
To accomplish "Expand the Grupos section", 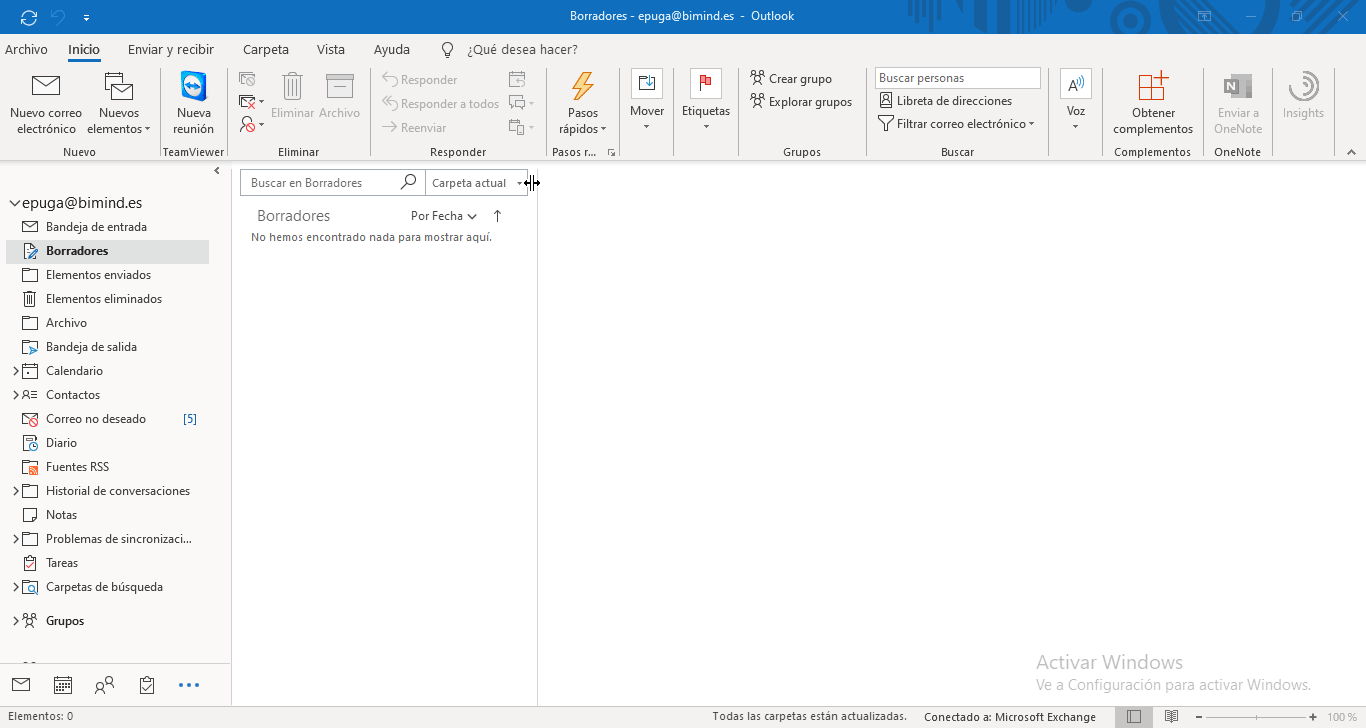I will pyautogui.click(x=15, y=621).
